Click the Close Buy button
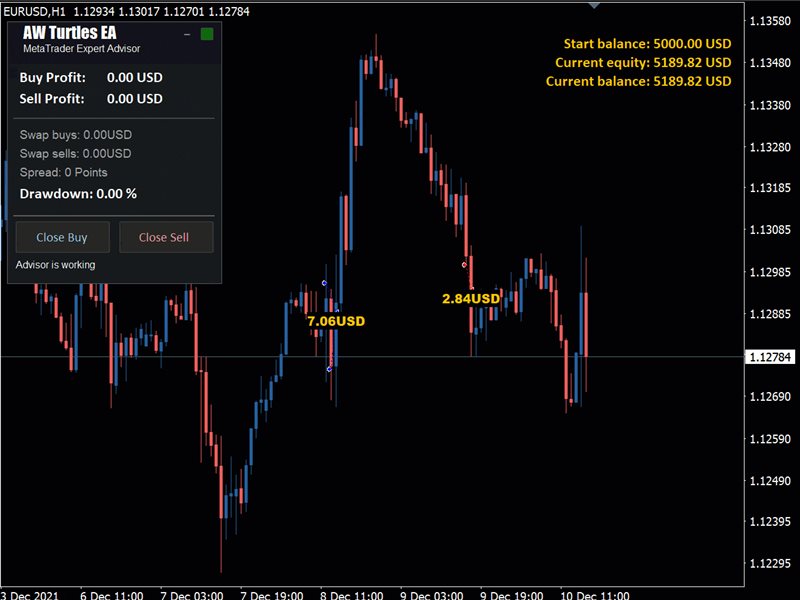This screenshot has height=600, width=800. pyautogui.click(x=62, y=238)
